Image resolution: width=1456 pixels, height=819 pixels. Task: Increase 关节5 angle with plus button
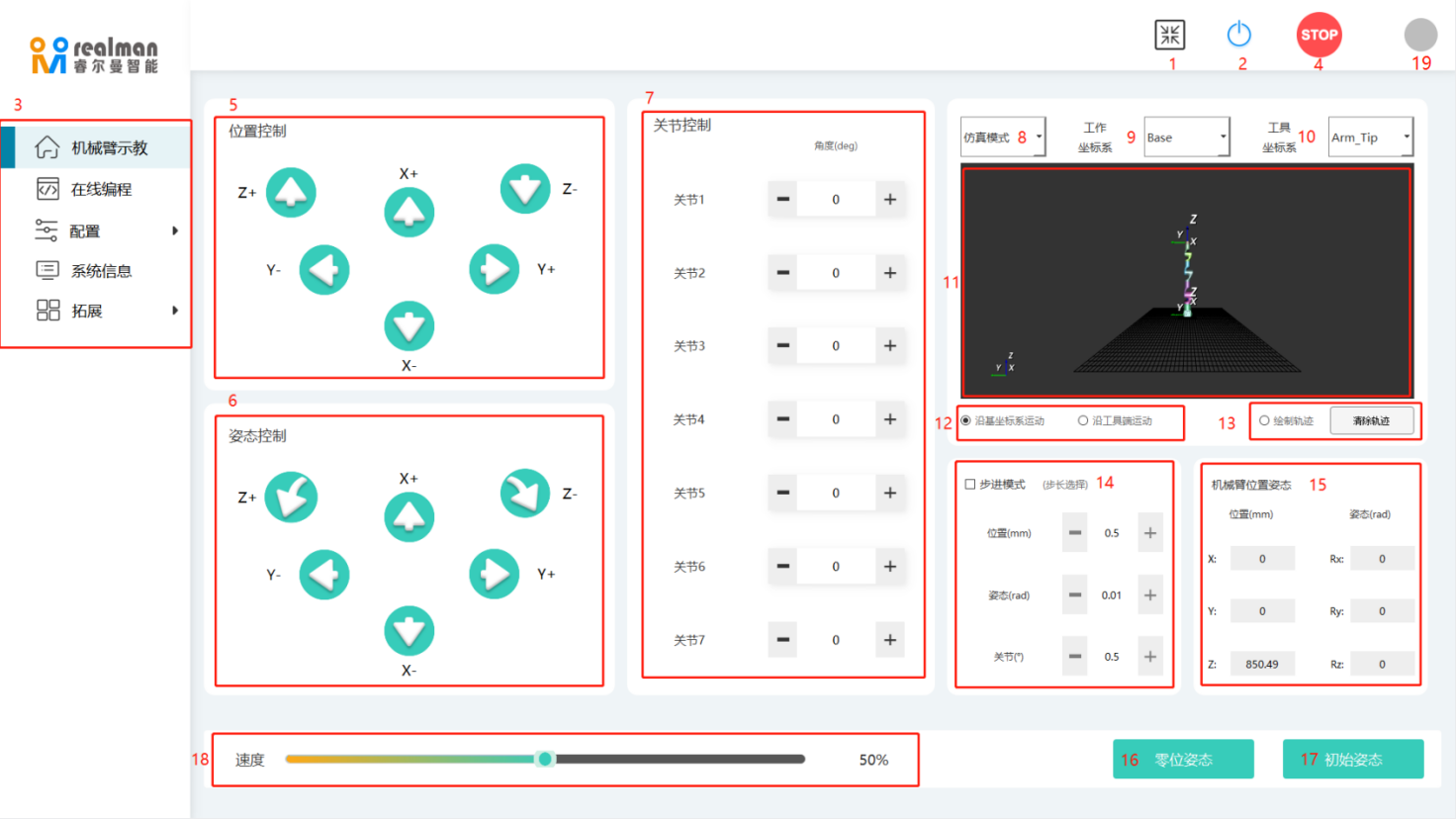890,493
